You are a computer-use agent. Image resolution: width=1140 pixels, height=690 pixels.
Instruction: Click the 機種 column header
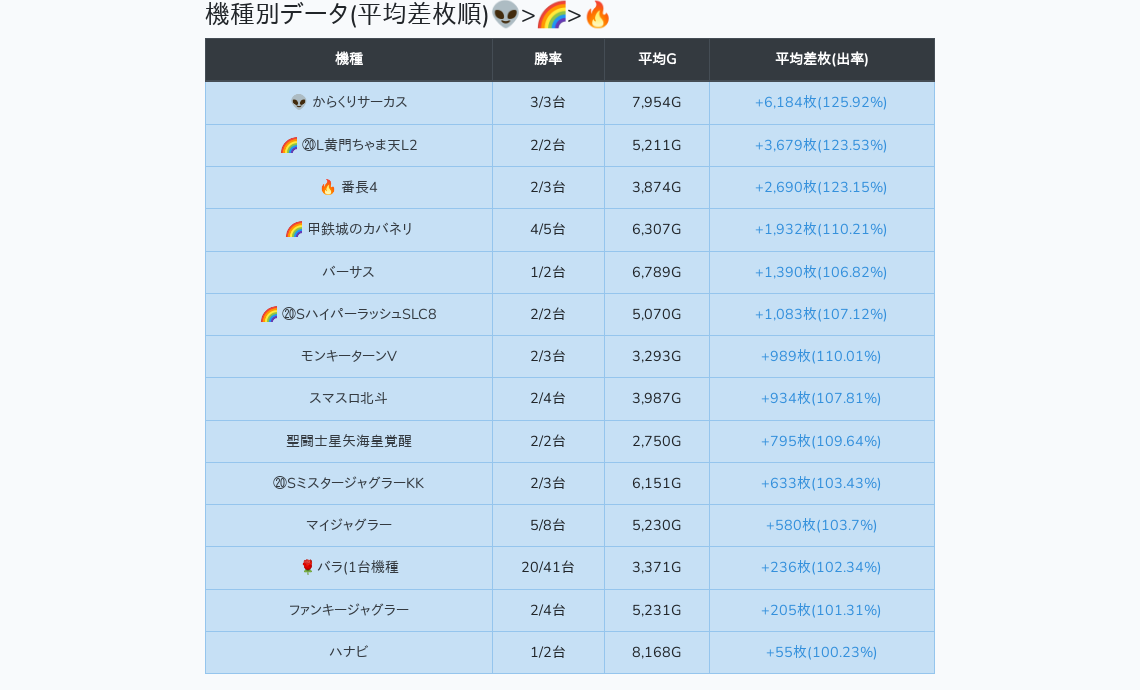pos(349,59)
